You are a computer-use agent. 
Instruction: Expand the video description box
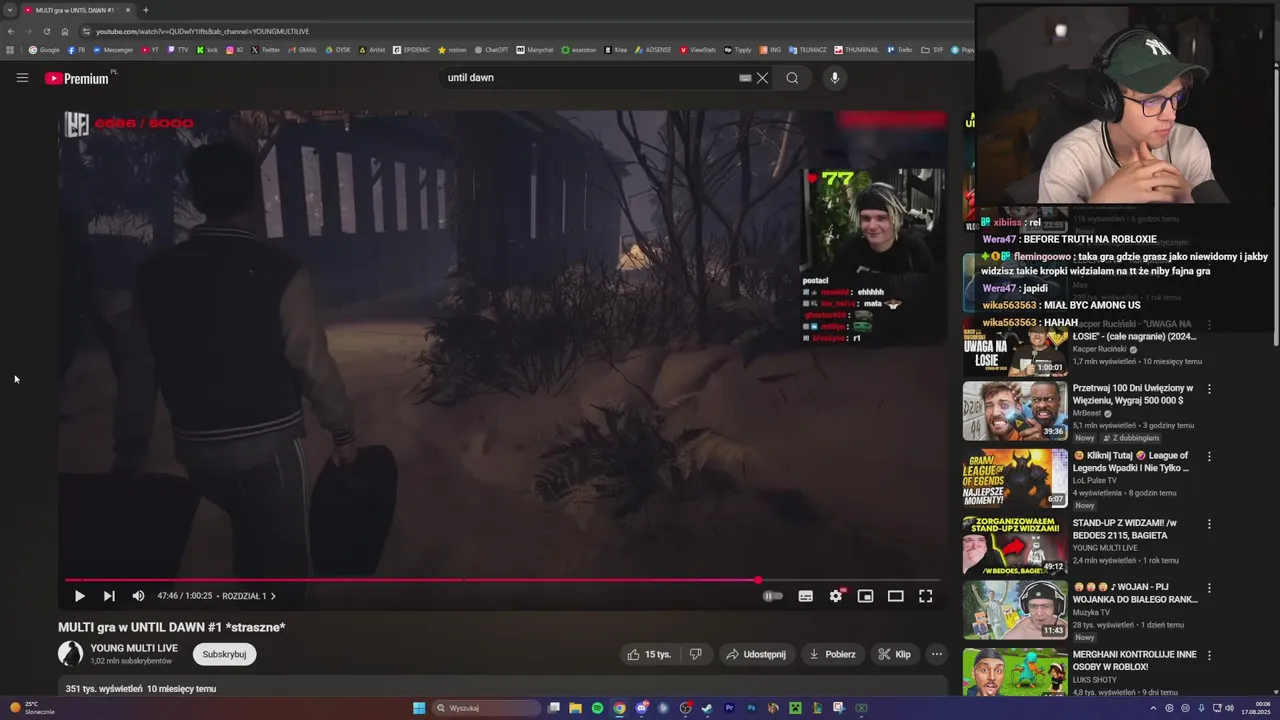pyautogui.click(x=503, y=688)
